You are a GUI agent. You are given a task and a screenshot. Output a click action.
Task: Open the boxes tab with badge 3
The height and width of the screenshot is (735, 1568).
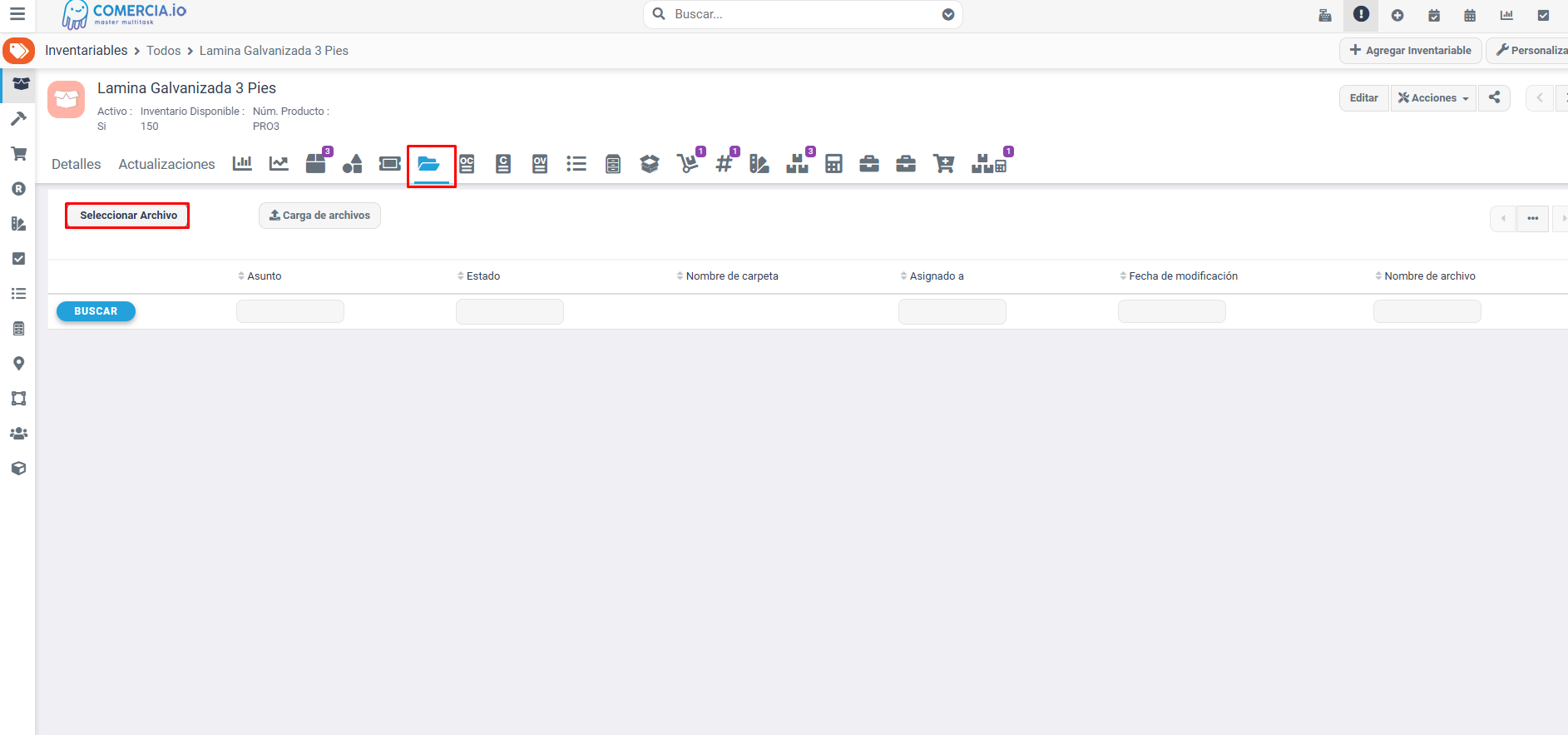pyautogui.click(x=317, y=162)
